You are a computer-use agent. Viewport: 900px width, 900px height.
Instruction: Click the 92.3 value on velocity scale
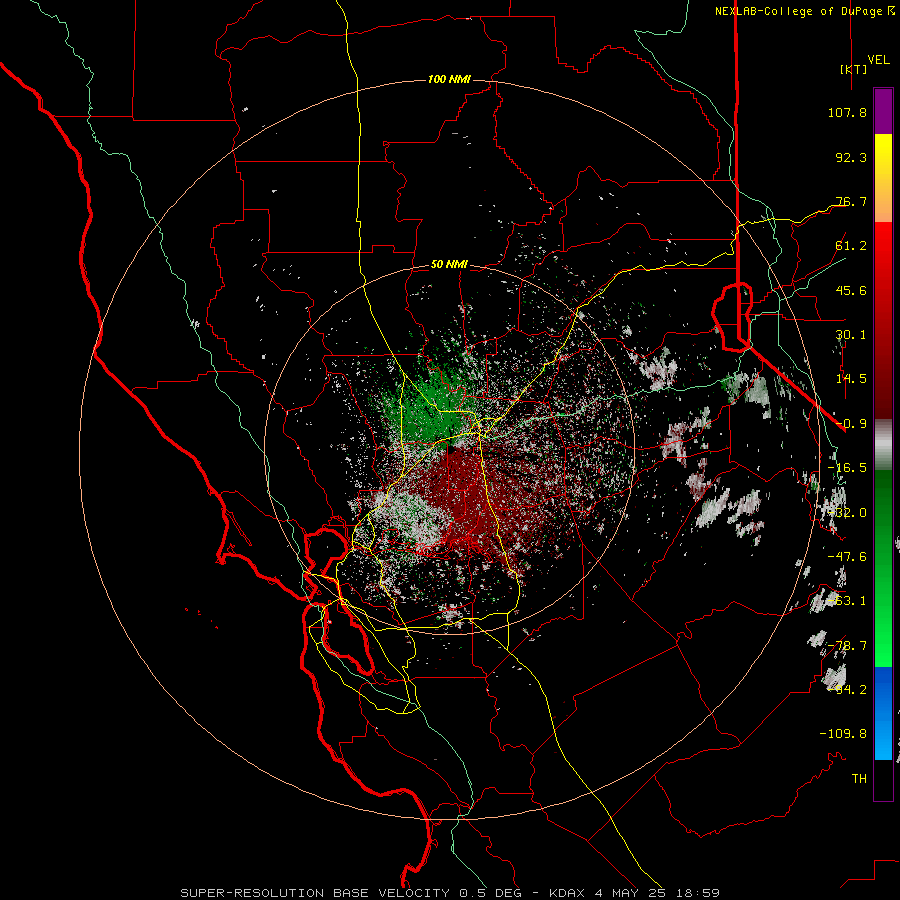(851, 157)
